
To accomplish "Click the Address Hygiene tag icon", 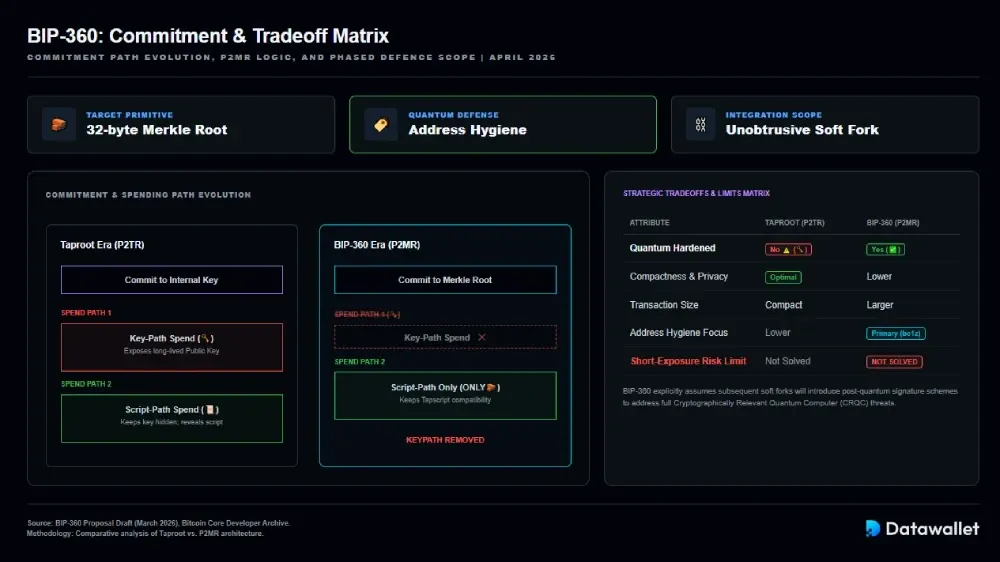I will click(381, 124).
